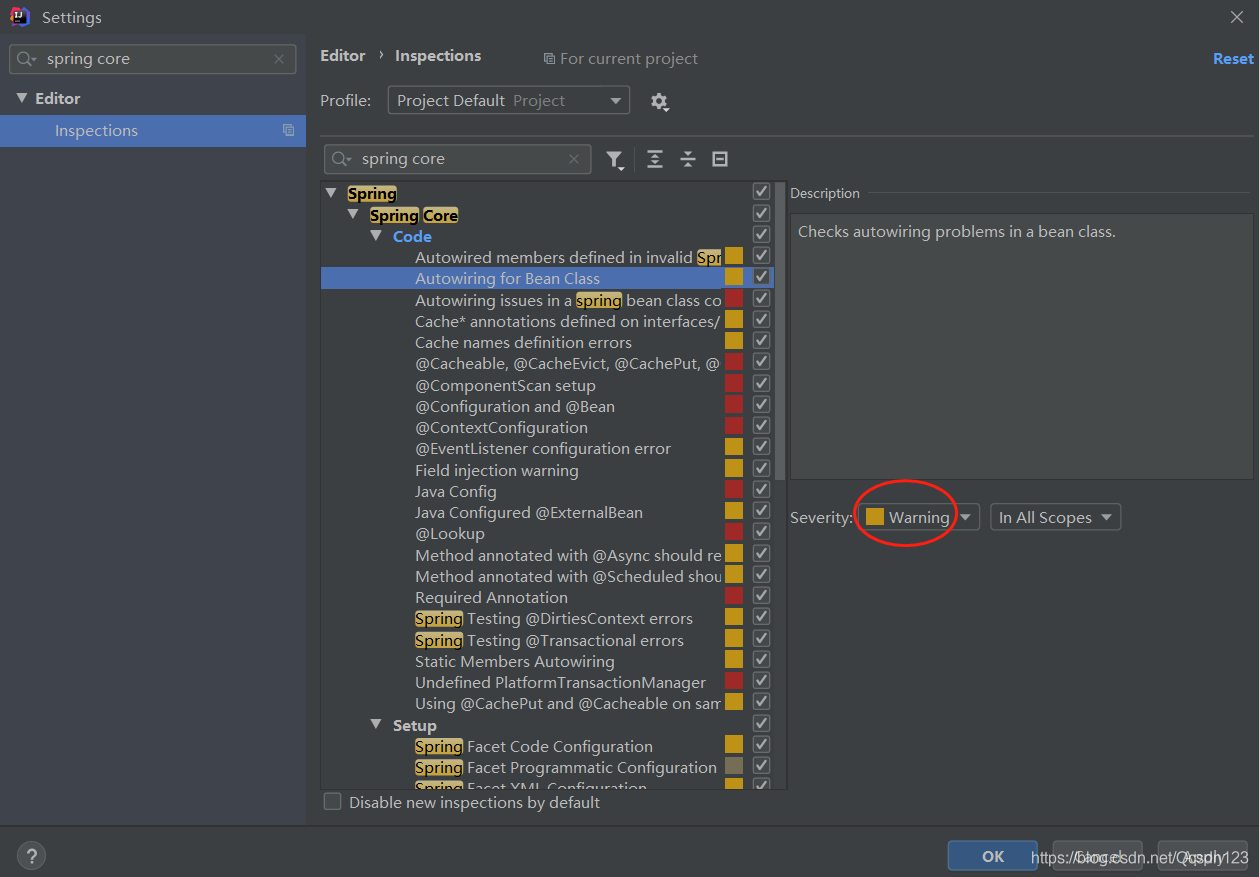The width and height of the screenshot is (1259, 877).
Task: Toggle checkbox for Java Config inspection
Action: [761, 490]
